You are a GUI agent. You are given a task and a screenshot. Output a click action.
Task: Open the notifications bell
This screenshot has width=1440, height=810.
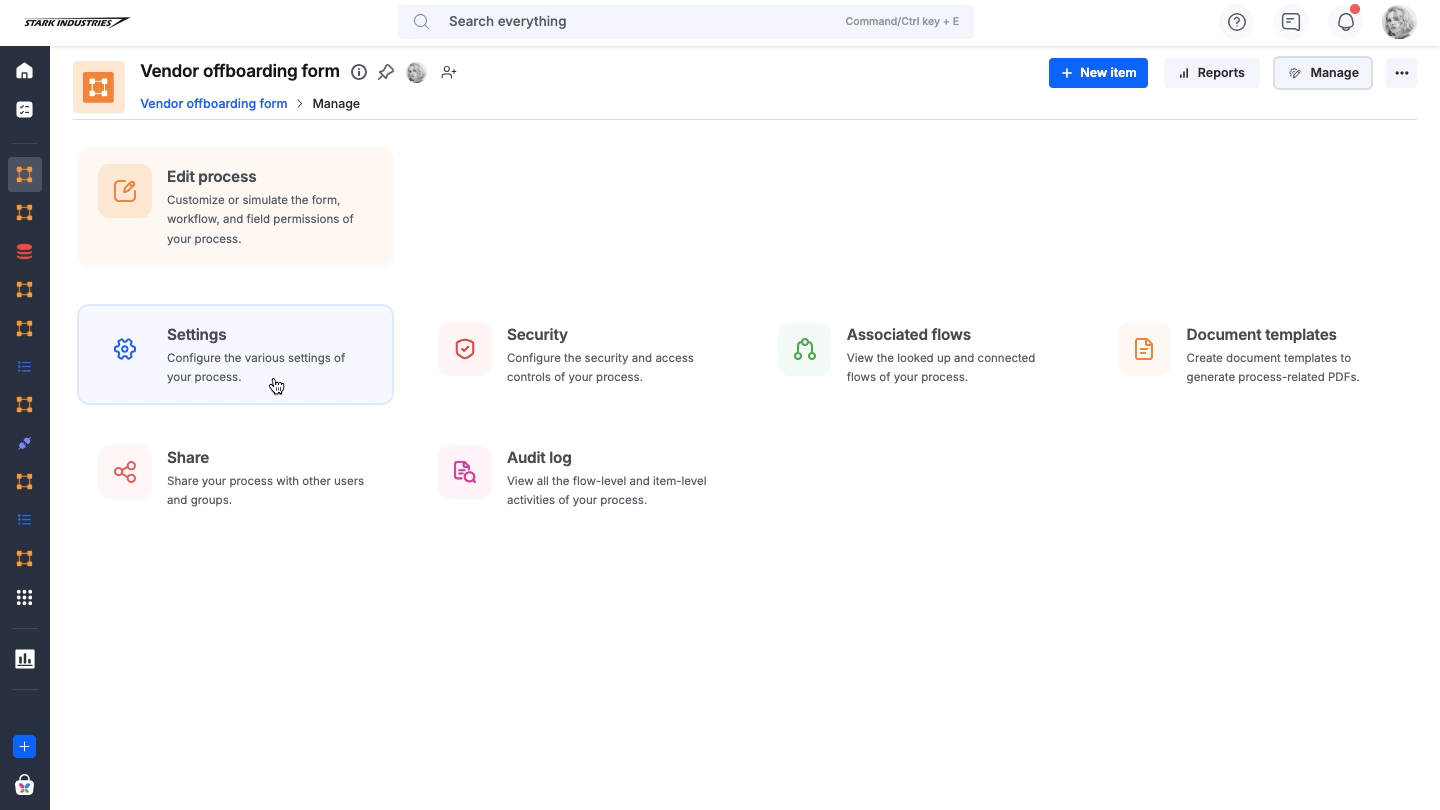click(x=1345, y=22)
